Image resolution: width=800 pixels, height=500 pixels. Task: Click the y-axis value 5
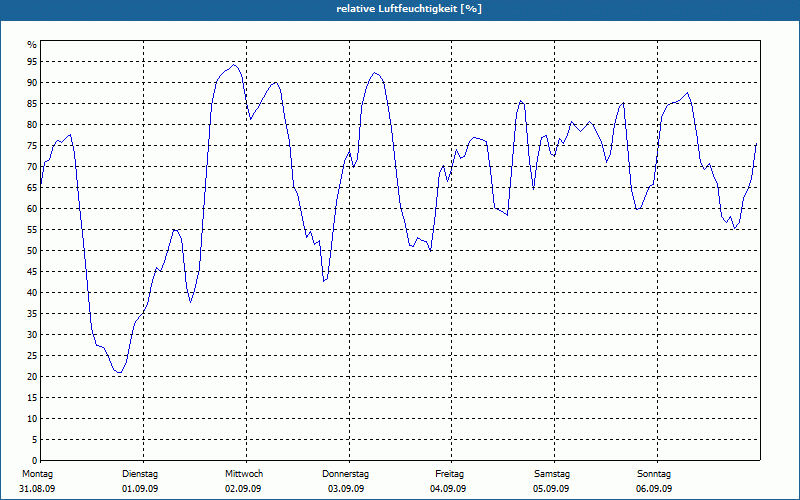pyautogui.click(x=34, y=440)
